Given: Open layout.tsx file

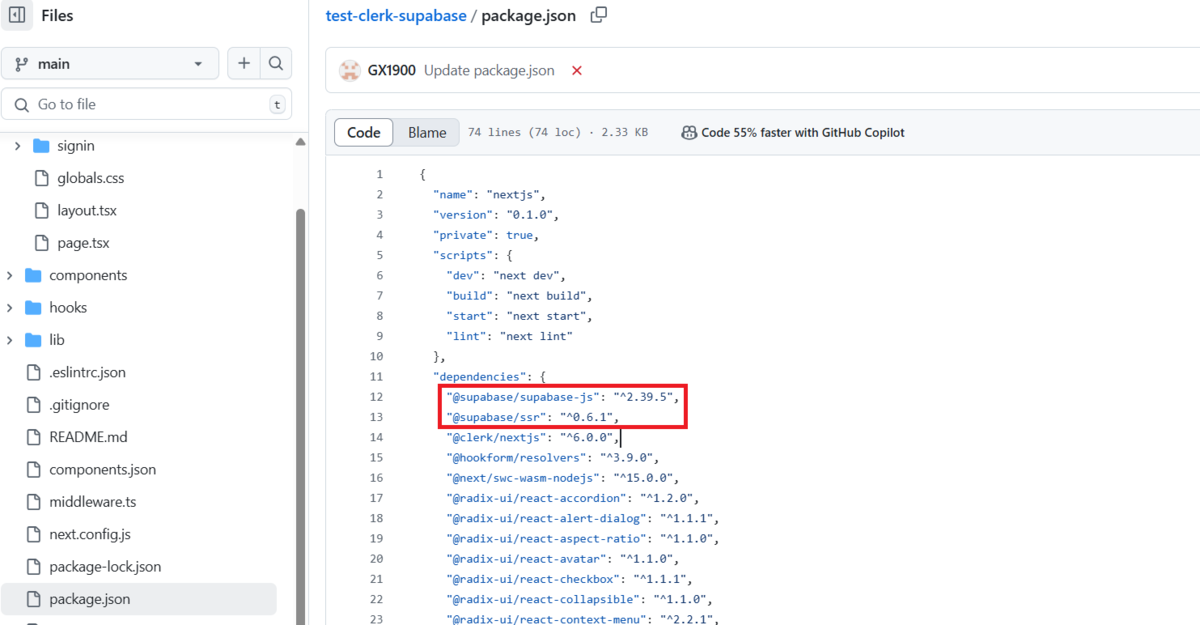Looking at the screenshot, I should [x=87, y=211].
